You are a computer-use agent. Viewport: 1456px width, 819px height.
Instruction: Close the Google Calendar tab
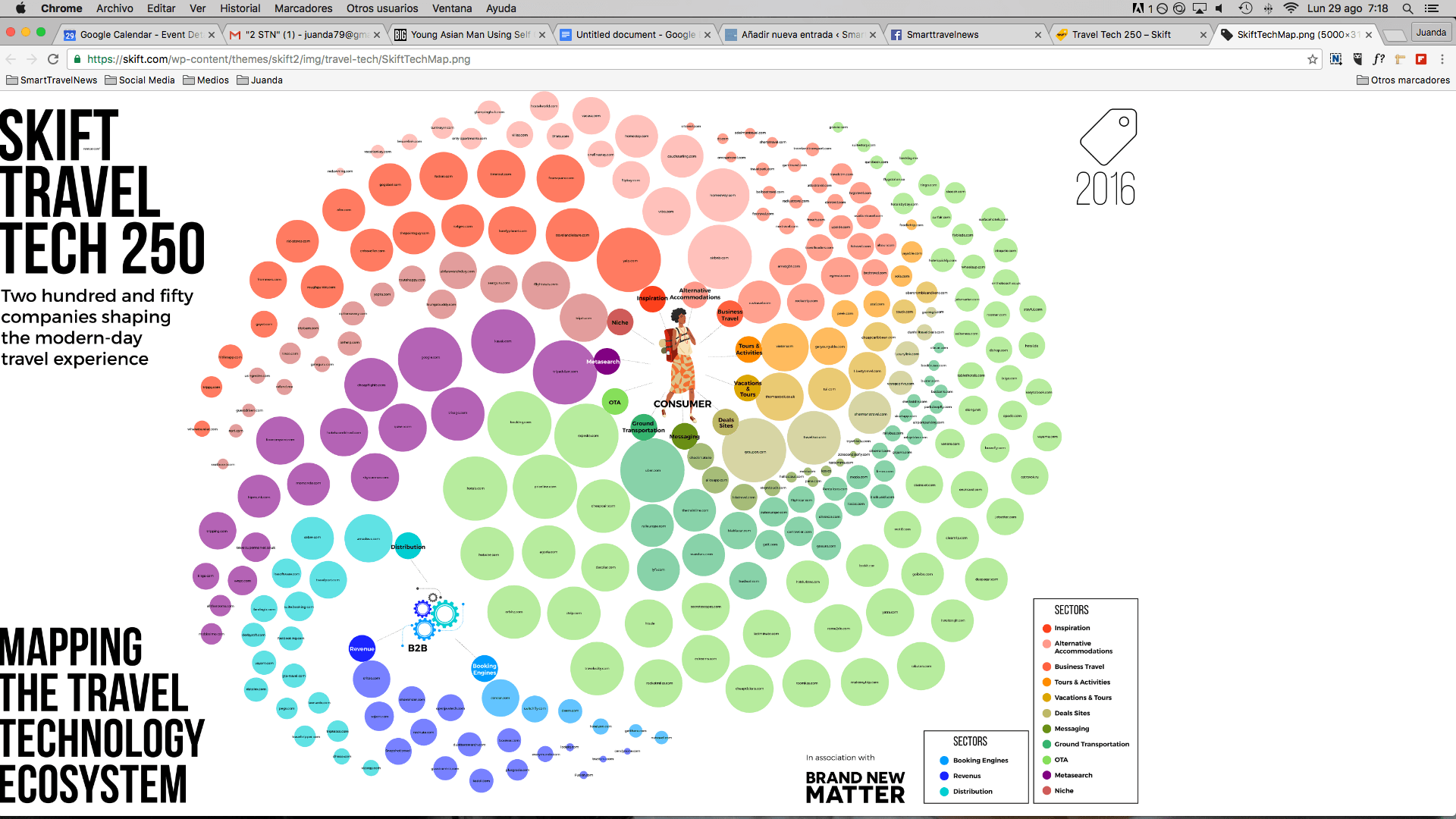click(212, 35)
